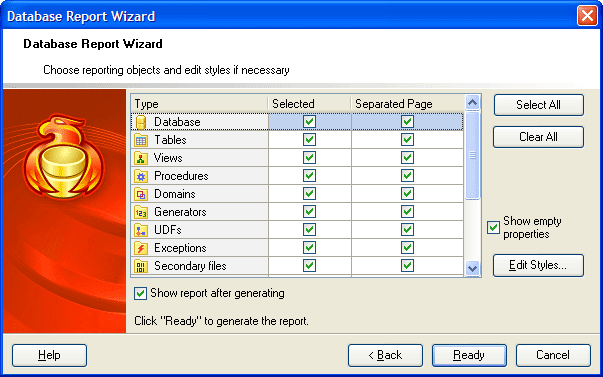Click the Procedures gear folder icon
This screenshot has width=603, height=377.
point(141,176)
